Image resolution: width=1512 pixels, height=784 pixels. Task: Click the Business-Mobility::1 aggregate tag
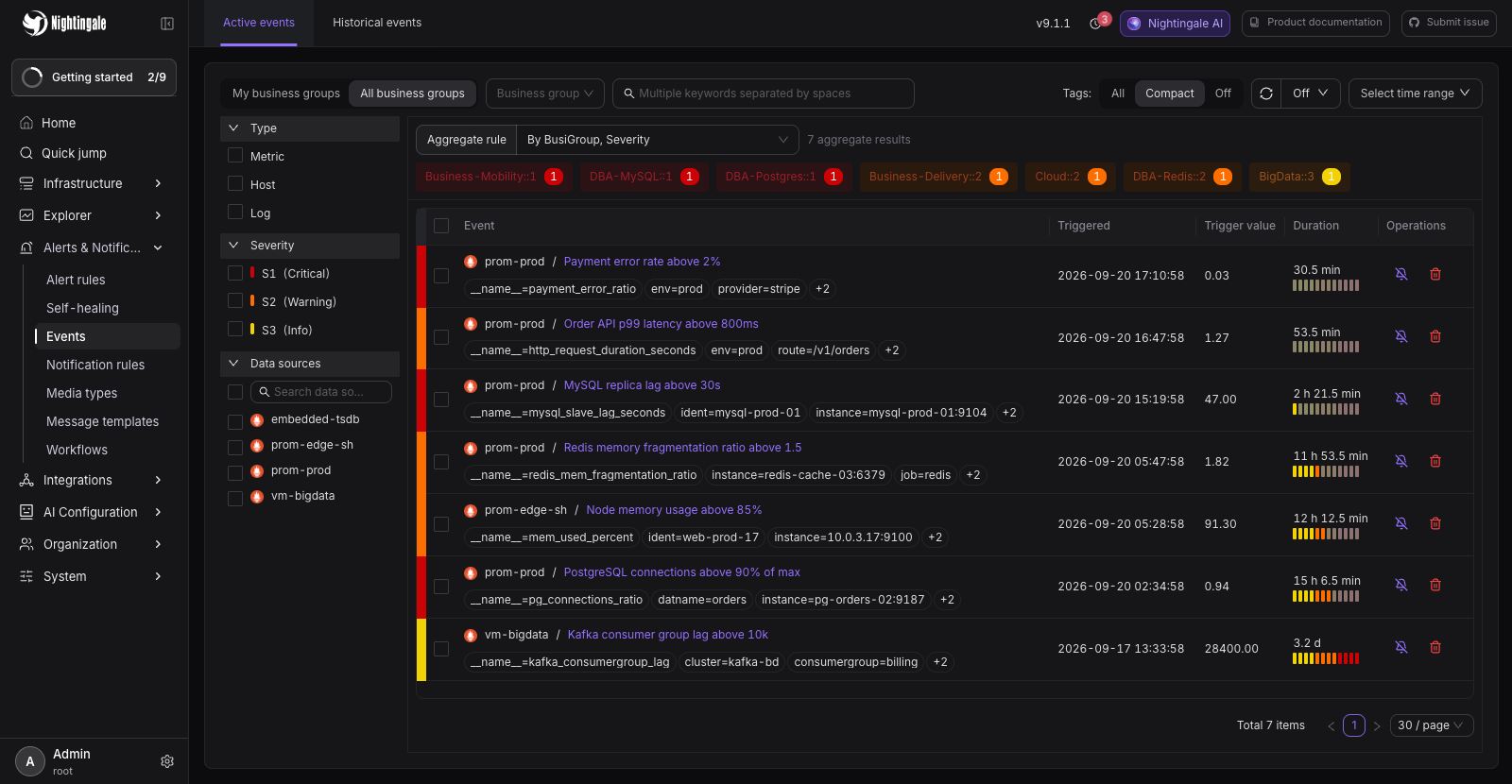[492, 177]
